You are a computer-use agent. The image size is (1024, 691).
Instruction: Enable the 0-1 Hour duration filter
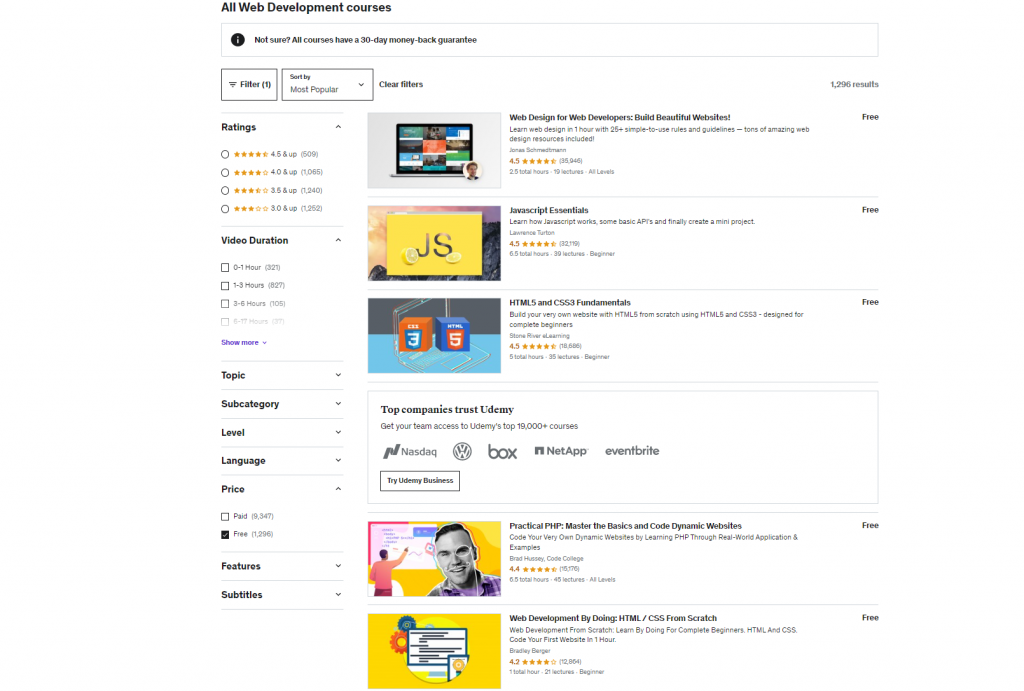[x=225, y=267]
